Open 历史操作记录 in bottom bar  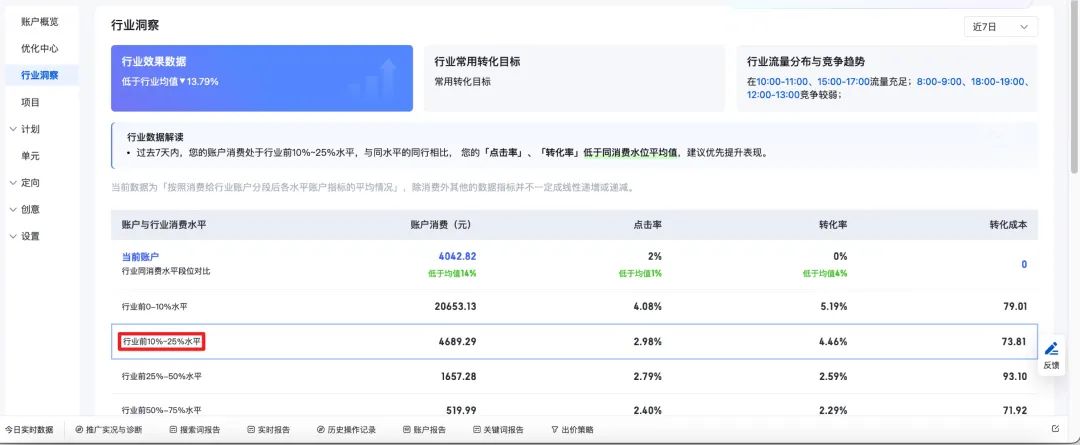point(346,430)
